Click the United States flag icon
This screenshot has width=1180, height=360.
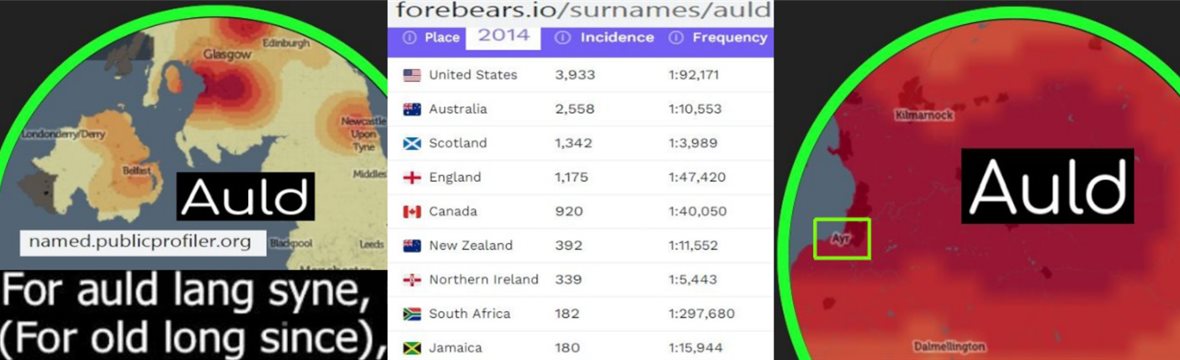[x=412, y=75]
